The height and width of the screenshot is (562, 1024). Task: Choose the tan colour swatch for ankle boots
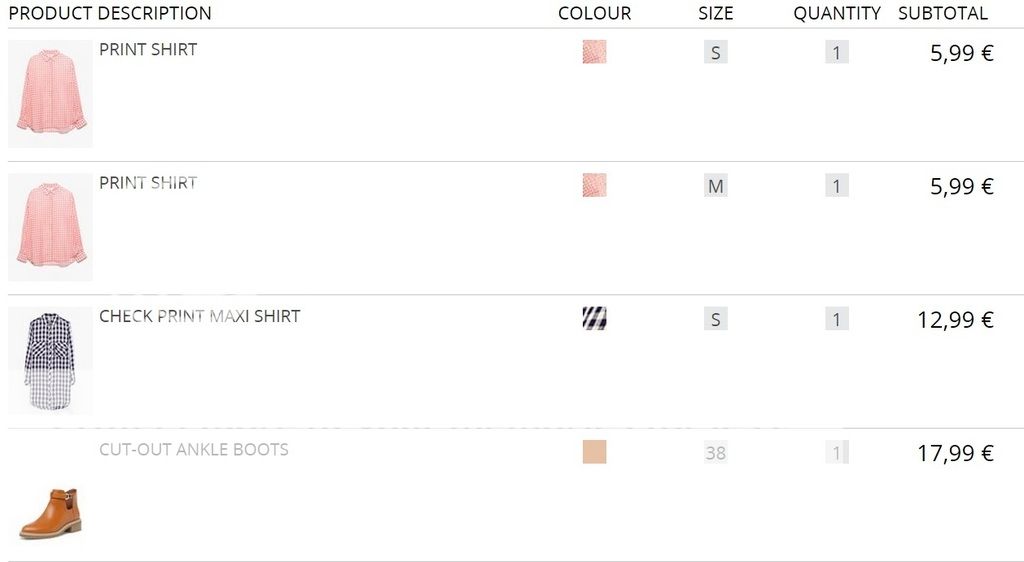tap(594, 452)
